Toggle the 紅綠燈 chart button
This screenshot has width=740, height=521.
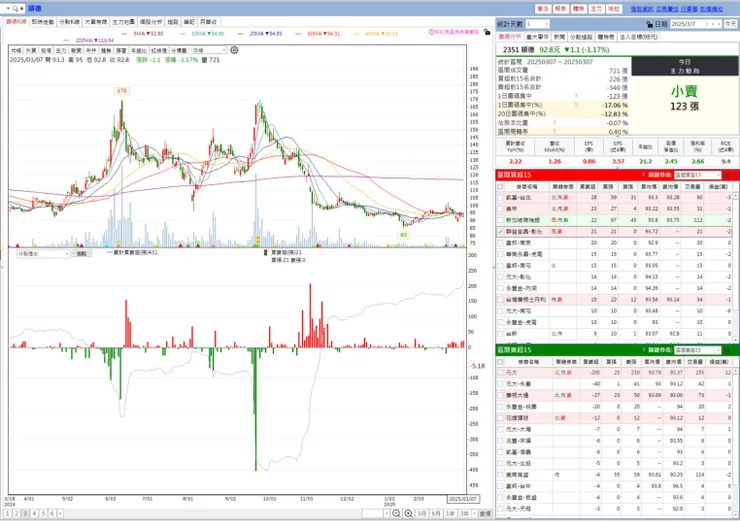pyautogui.click(x=159, y=50)
